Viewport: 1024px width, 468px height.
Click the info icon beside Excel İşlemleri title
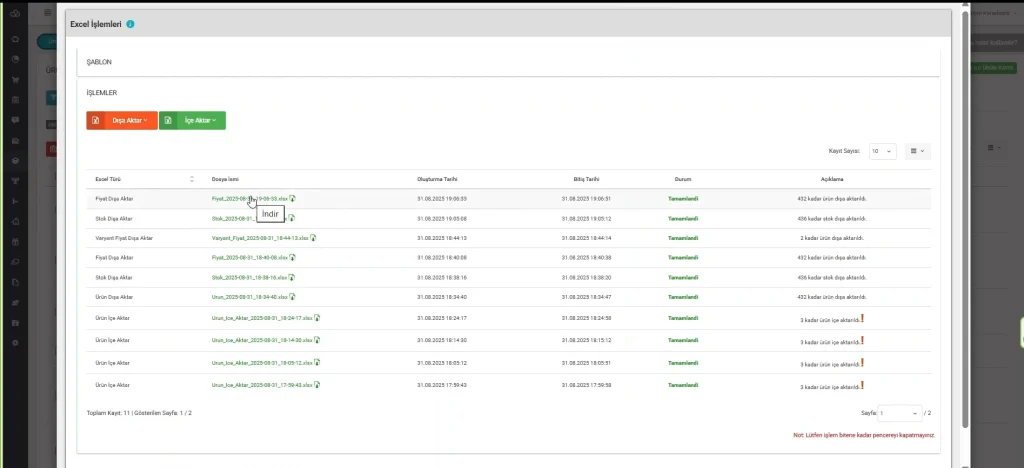(131, 23)
